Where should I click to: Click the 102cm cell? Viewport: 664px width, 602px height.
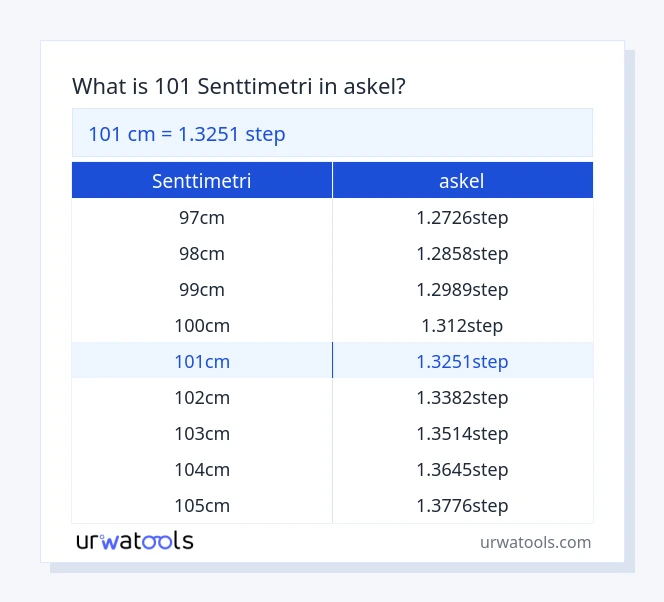[201, 397]
